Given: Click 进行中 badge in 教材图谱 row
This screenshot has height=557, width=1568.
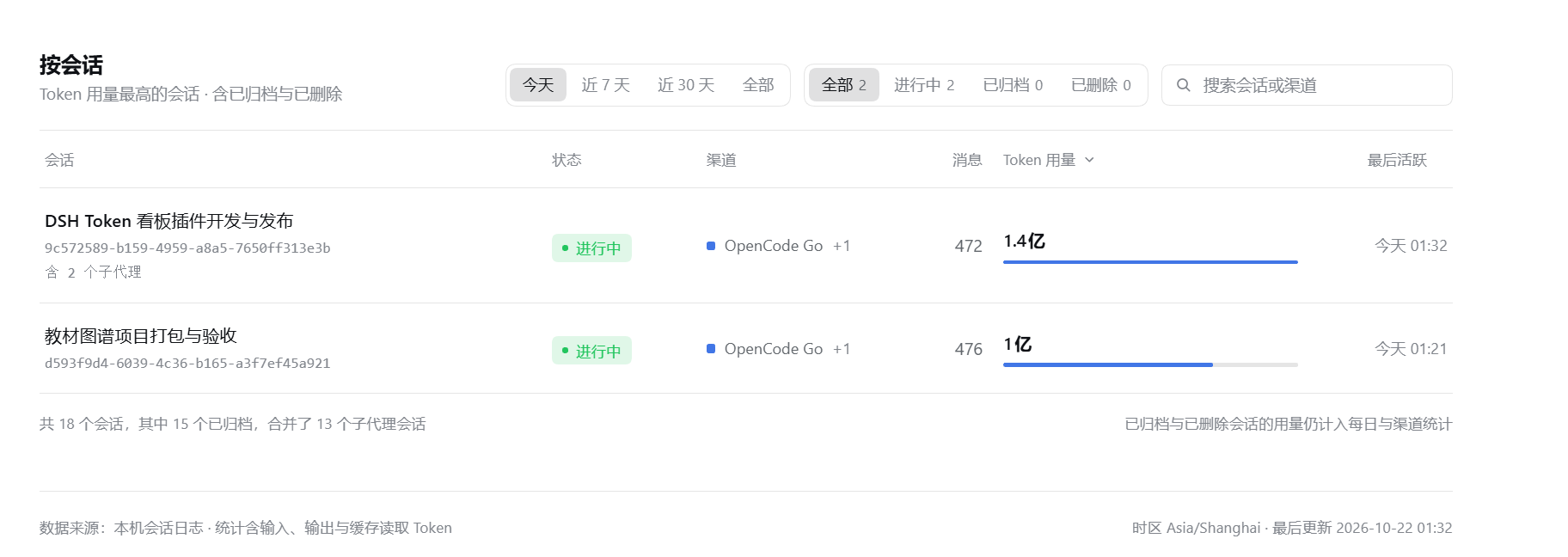Looking at the screenshot, I should click(591, 351).
